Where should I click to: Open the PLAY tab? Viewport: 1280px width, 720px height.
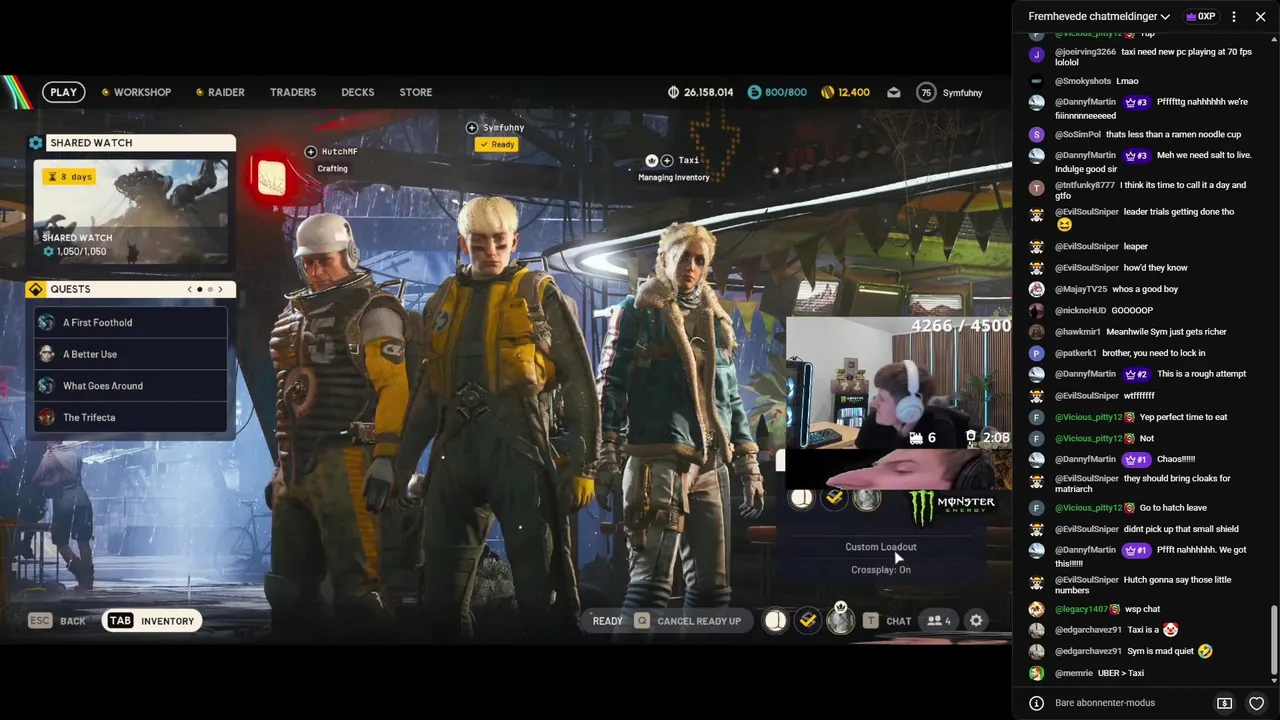pyautogui.click(x=63, y=92)
